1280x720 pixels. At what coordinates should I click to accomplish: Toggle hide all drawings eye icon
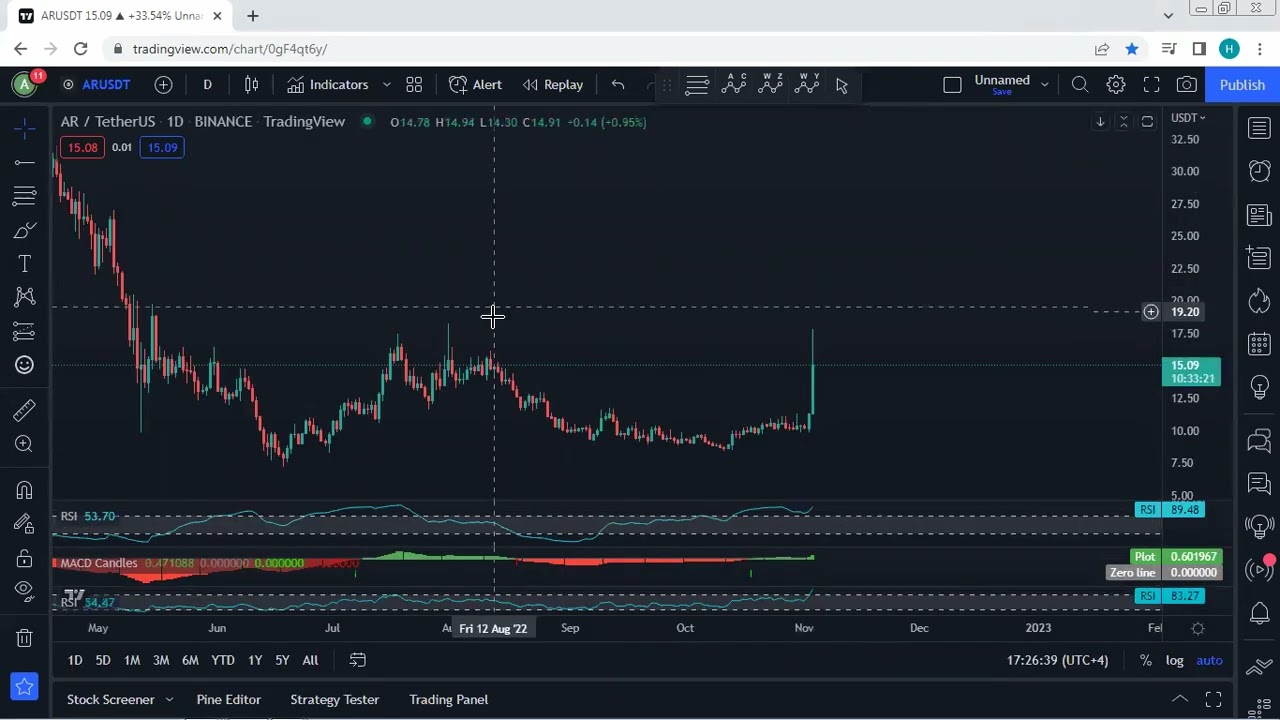click(25, 591)
